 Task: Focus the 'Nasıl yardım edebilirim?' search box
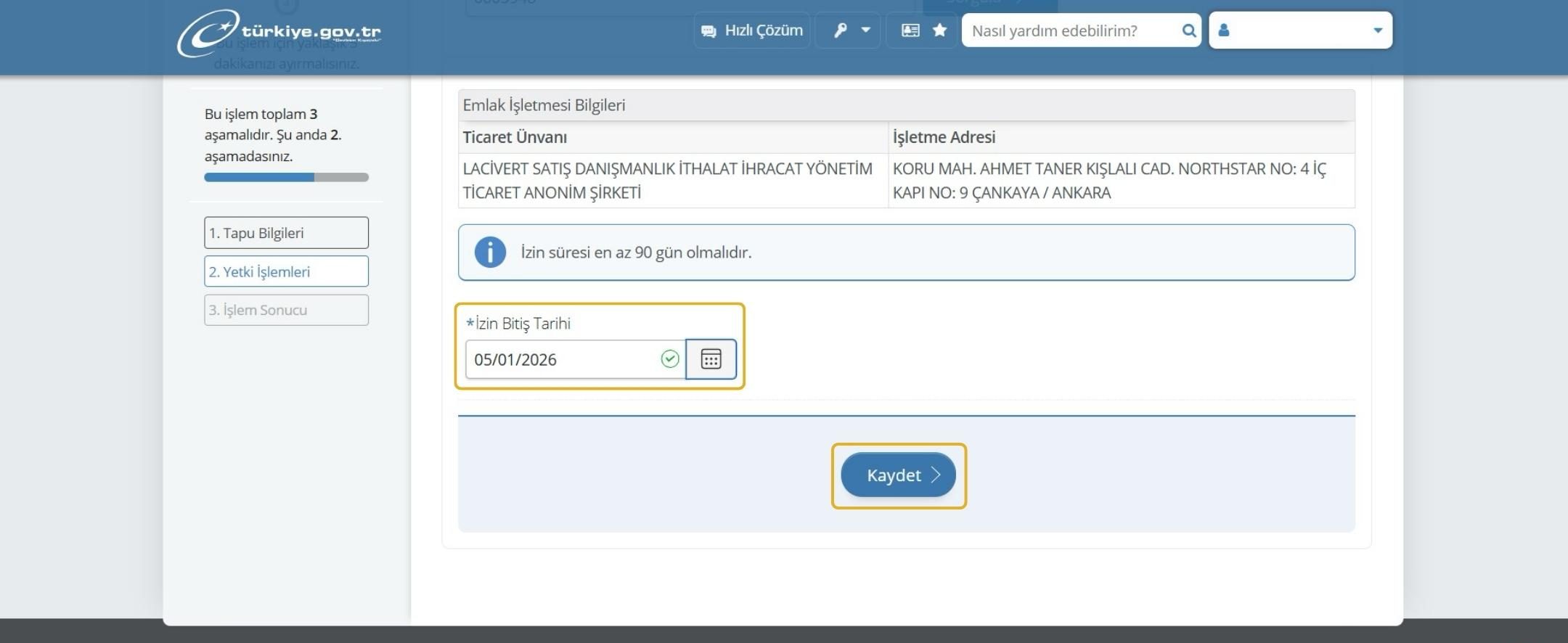tap(1071, 30)
